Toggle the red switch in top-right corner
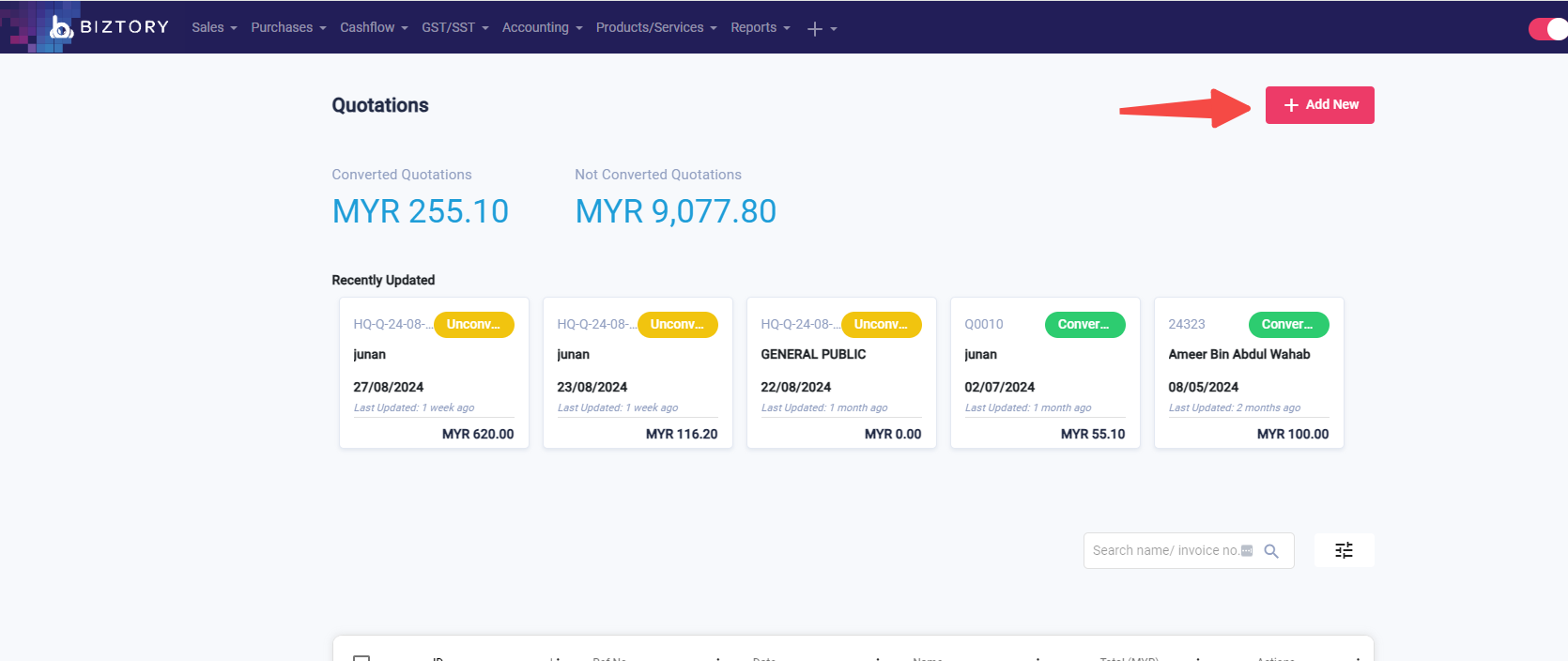 (x=1548, y=29)
